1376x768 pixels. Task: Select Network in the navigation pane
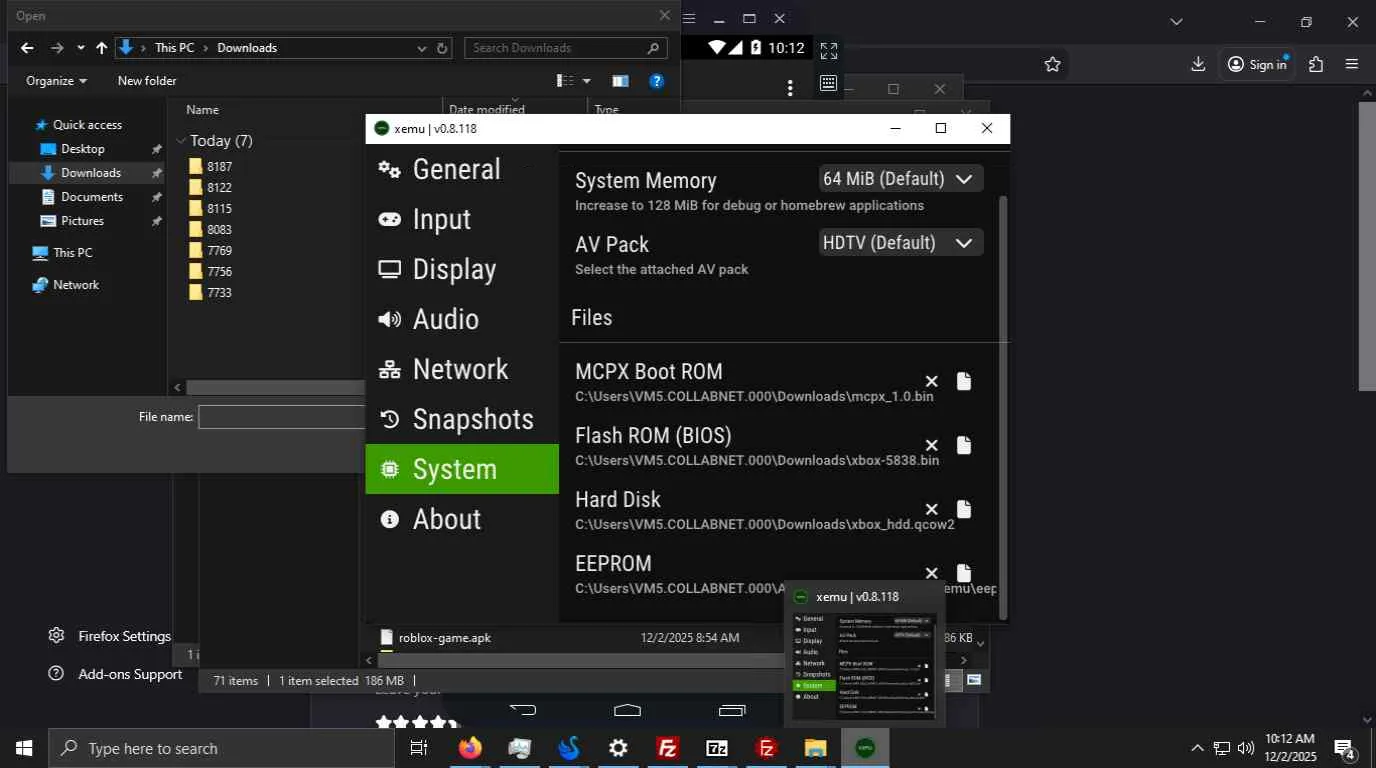click(x=76, y=285)
